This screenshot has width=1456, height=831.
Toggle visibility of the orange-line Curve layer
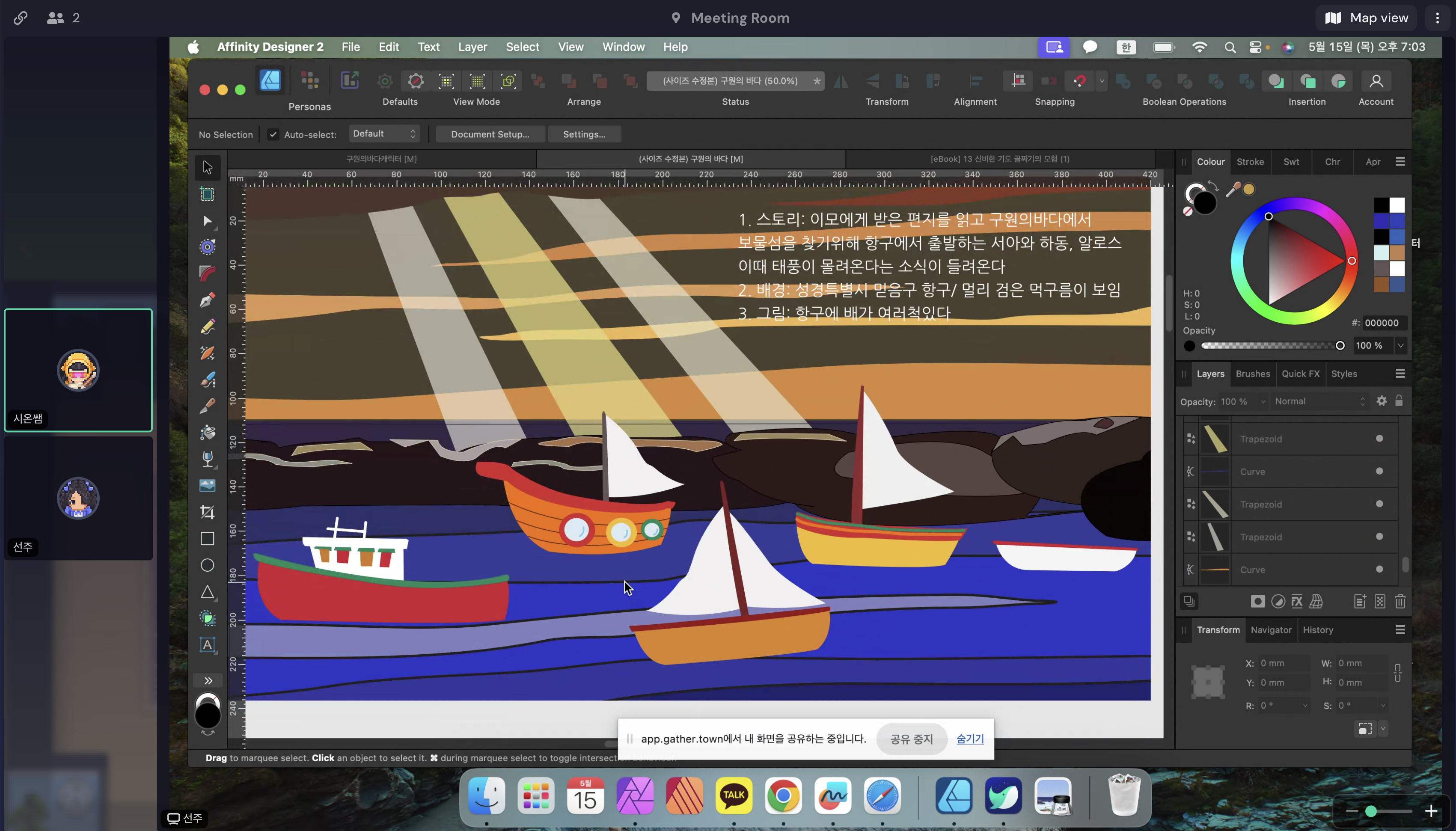(1379, 569)
